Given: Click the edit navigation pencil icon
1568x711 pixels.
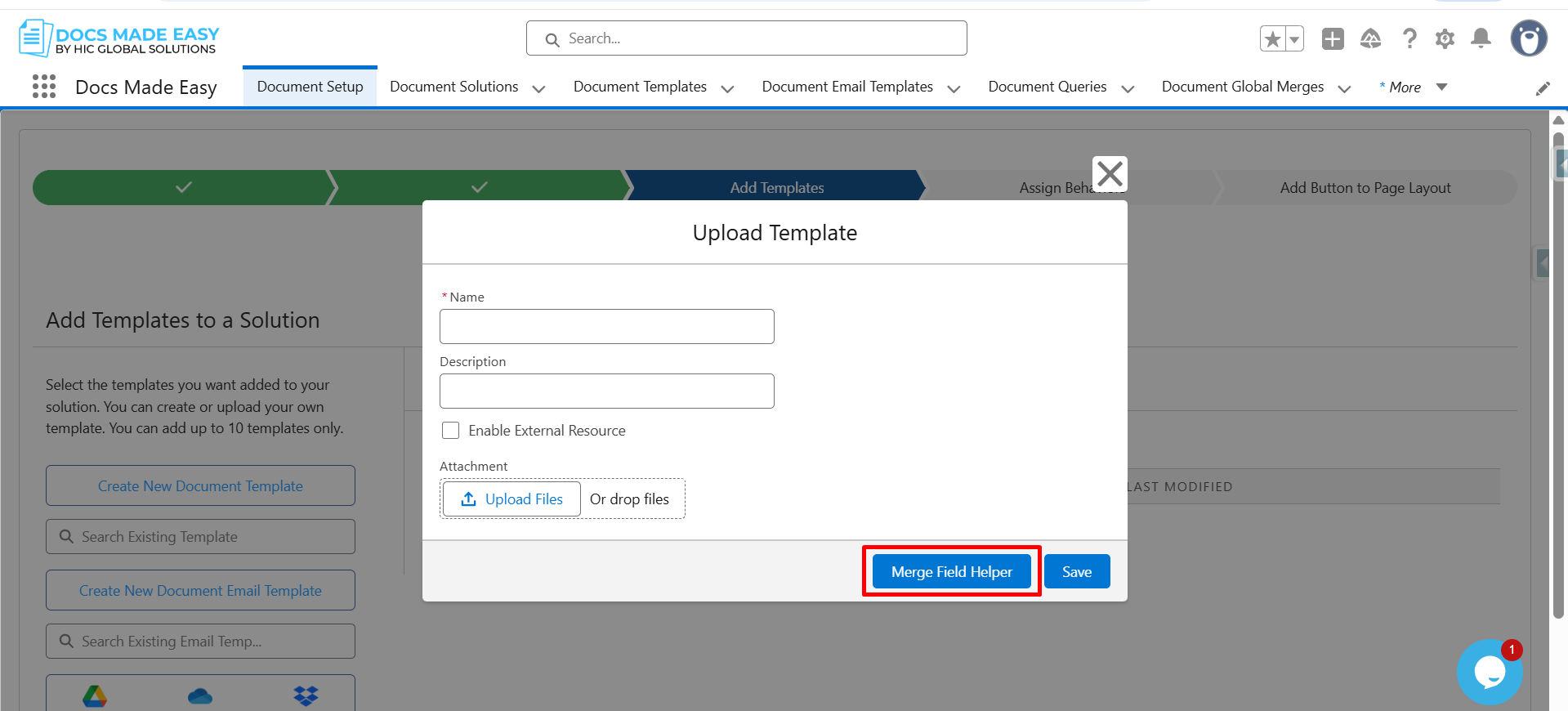Looking at the screenshot, I should click(1543, 88).
